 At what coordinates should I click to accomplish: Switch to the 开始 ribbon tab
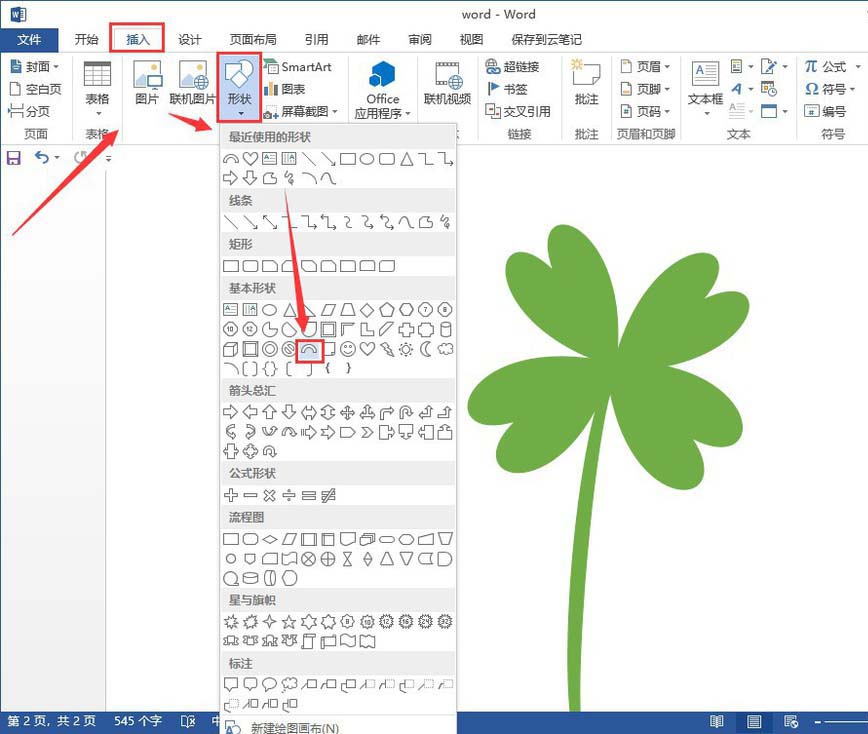86,39
